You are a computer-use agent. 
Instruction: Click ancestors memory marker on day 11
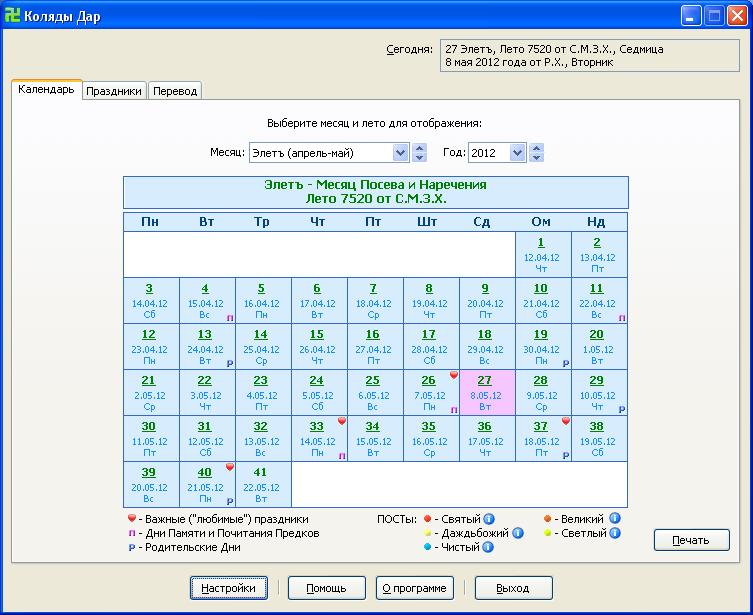click(622, 318)
